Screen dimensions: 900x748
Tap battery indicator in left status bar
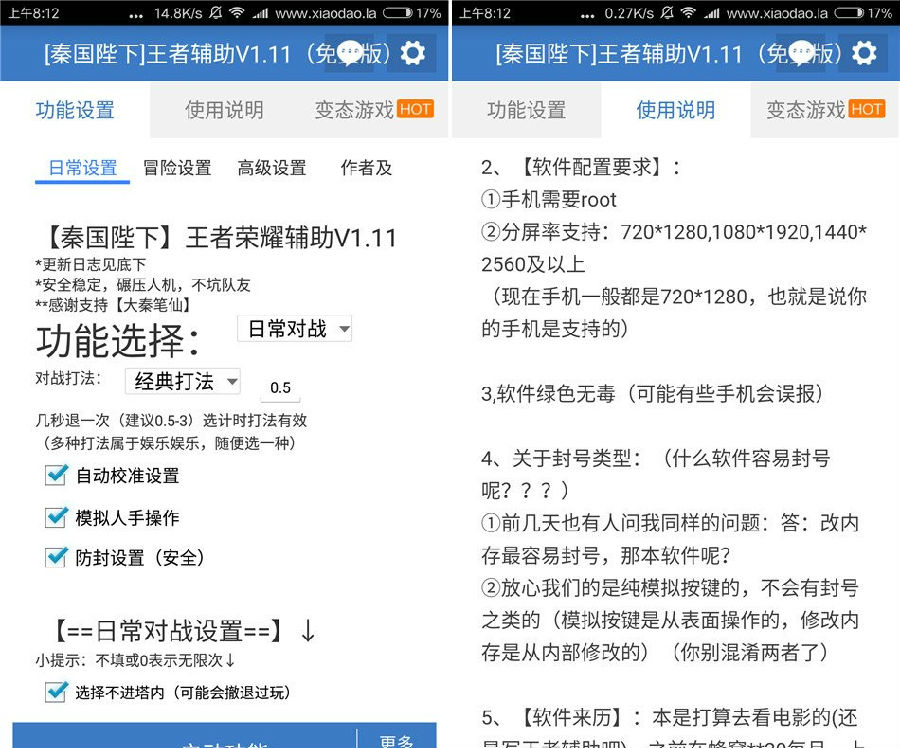pos(397,13)
